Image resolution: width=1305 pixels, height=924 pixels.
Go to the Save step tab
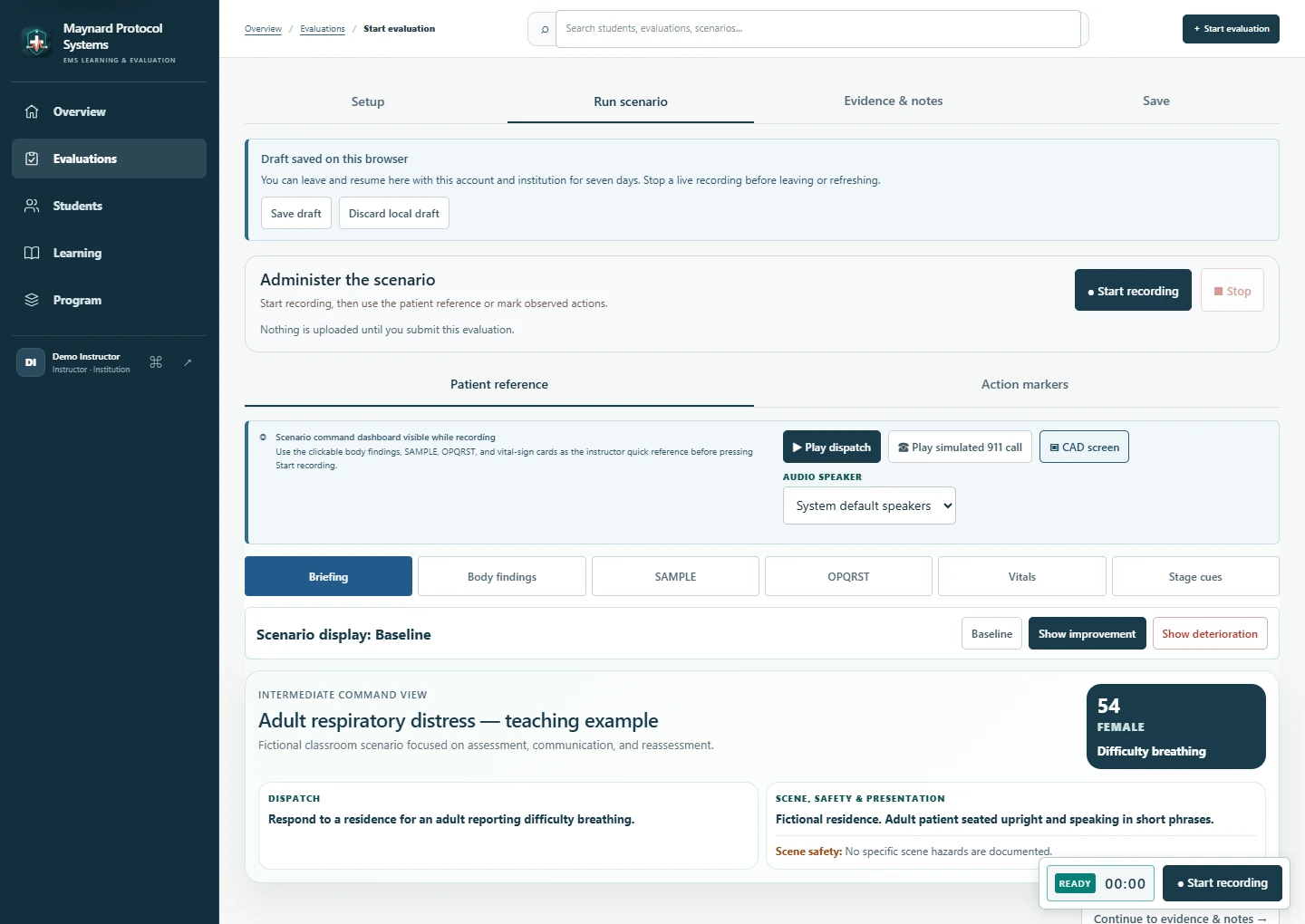(1156, 101)
